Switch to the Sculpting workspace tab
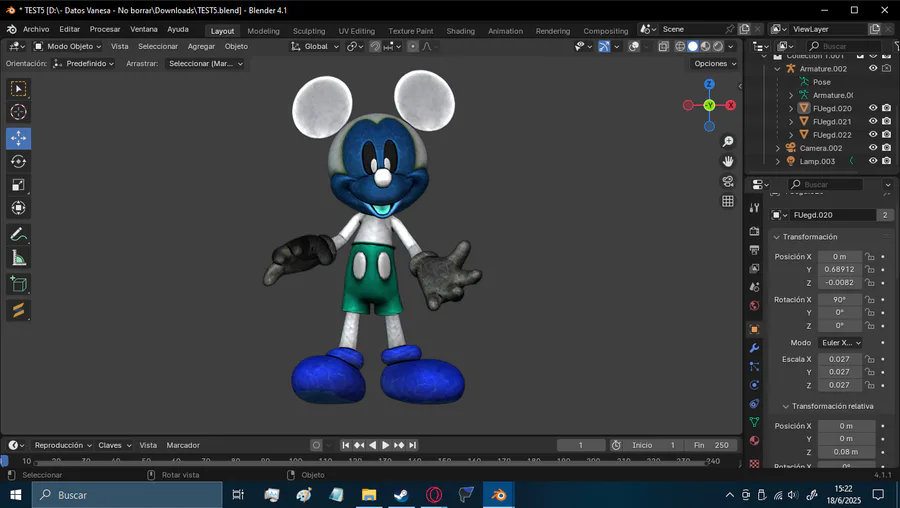The image size is (900, 508). pyautogui.click(x=309, y=31)
